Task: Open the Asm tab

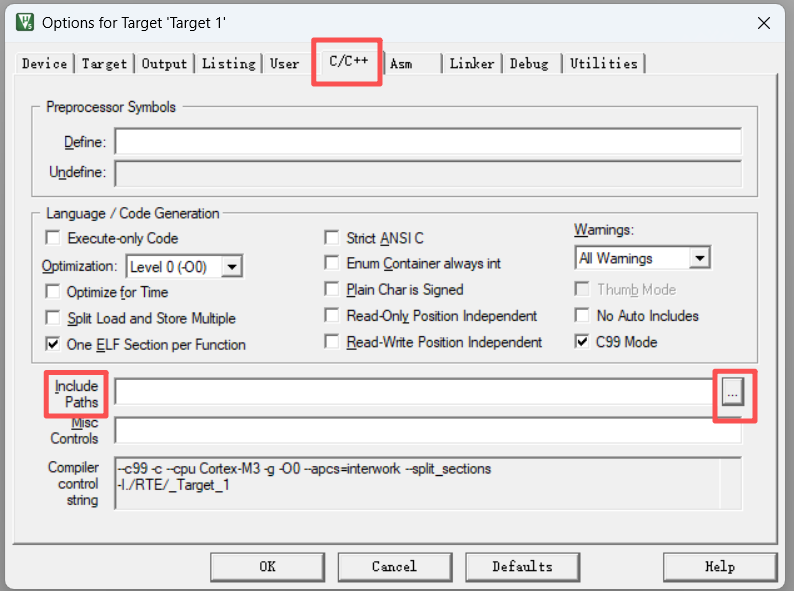Action: [x=401, y=64]
